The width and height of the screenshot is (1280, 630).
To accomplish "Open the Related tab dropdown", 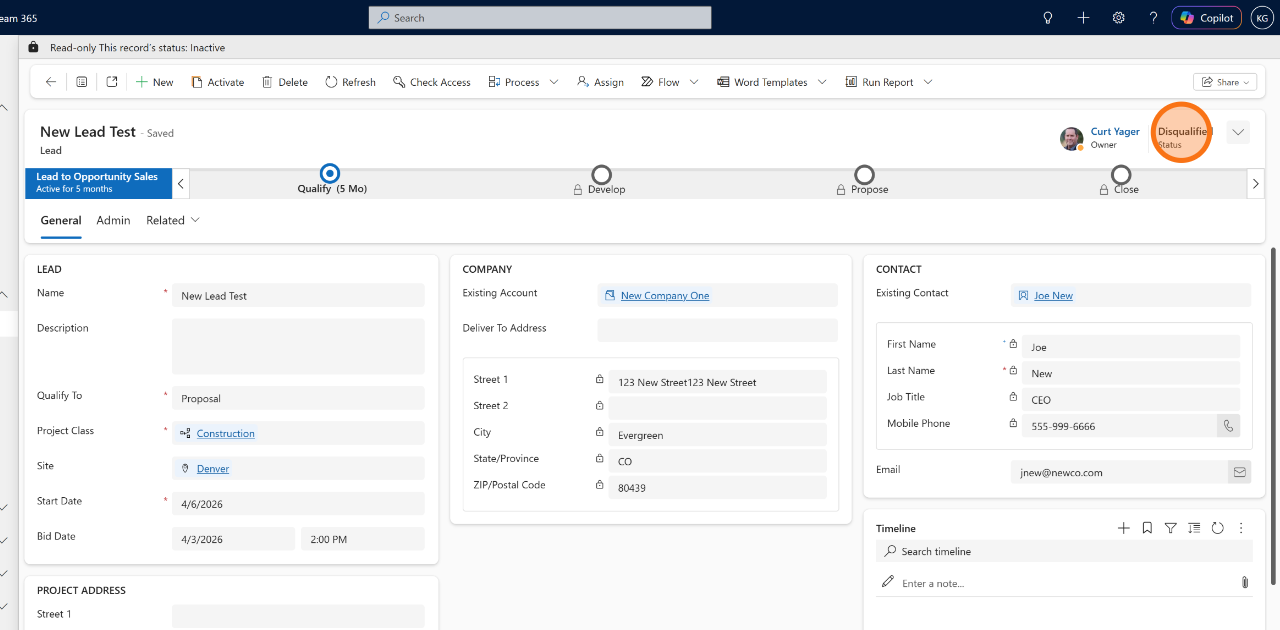I will [x=173, y=220].
